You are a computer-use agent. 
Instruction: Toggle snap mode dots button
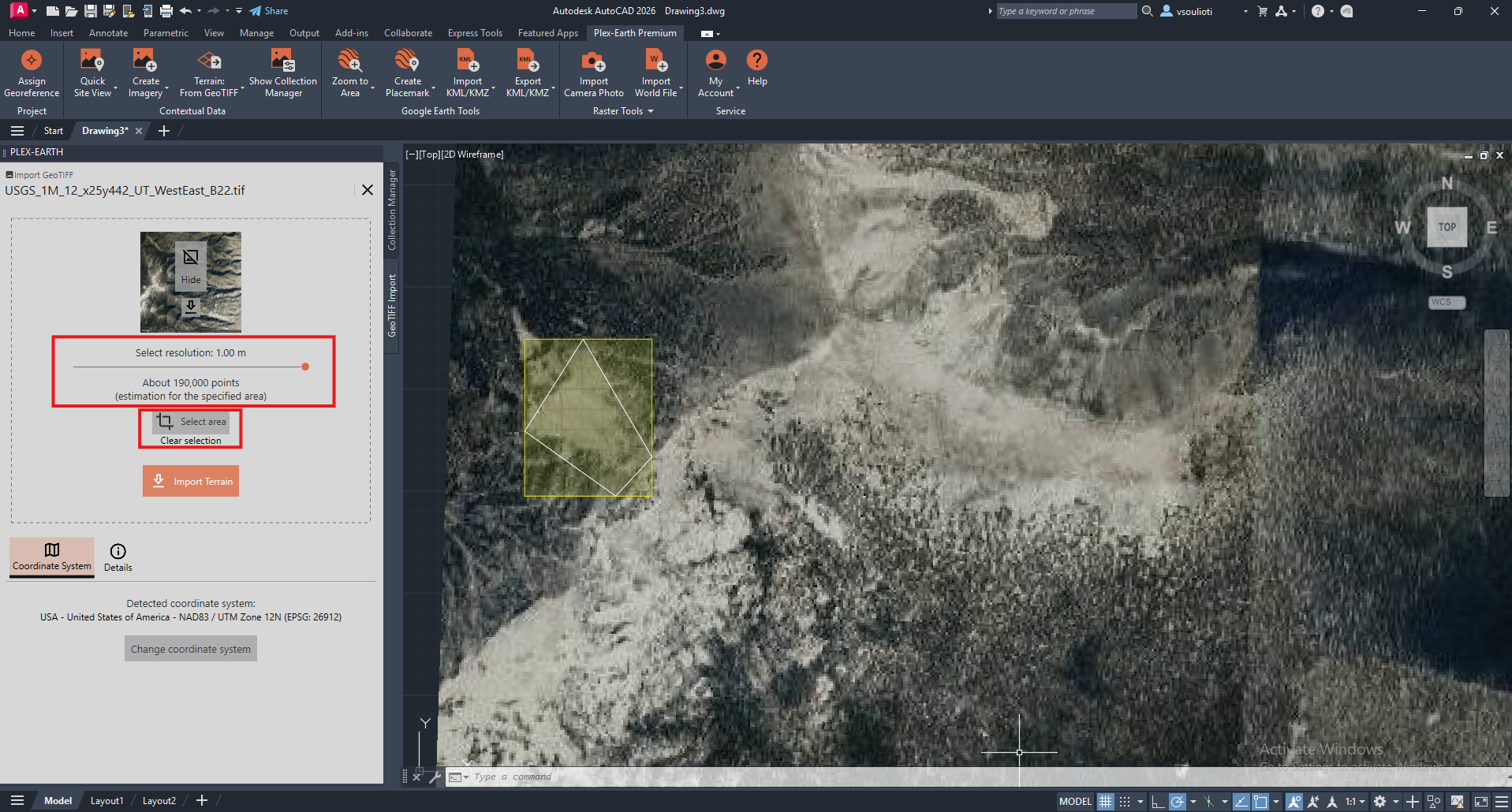1125,801
